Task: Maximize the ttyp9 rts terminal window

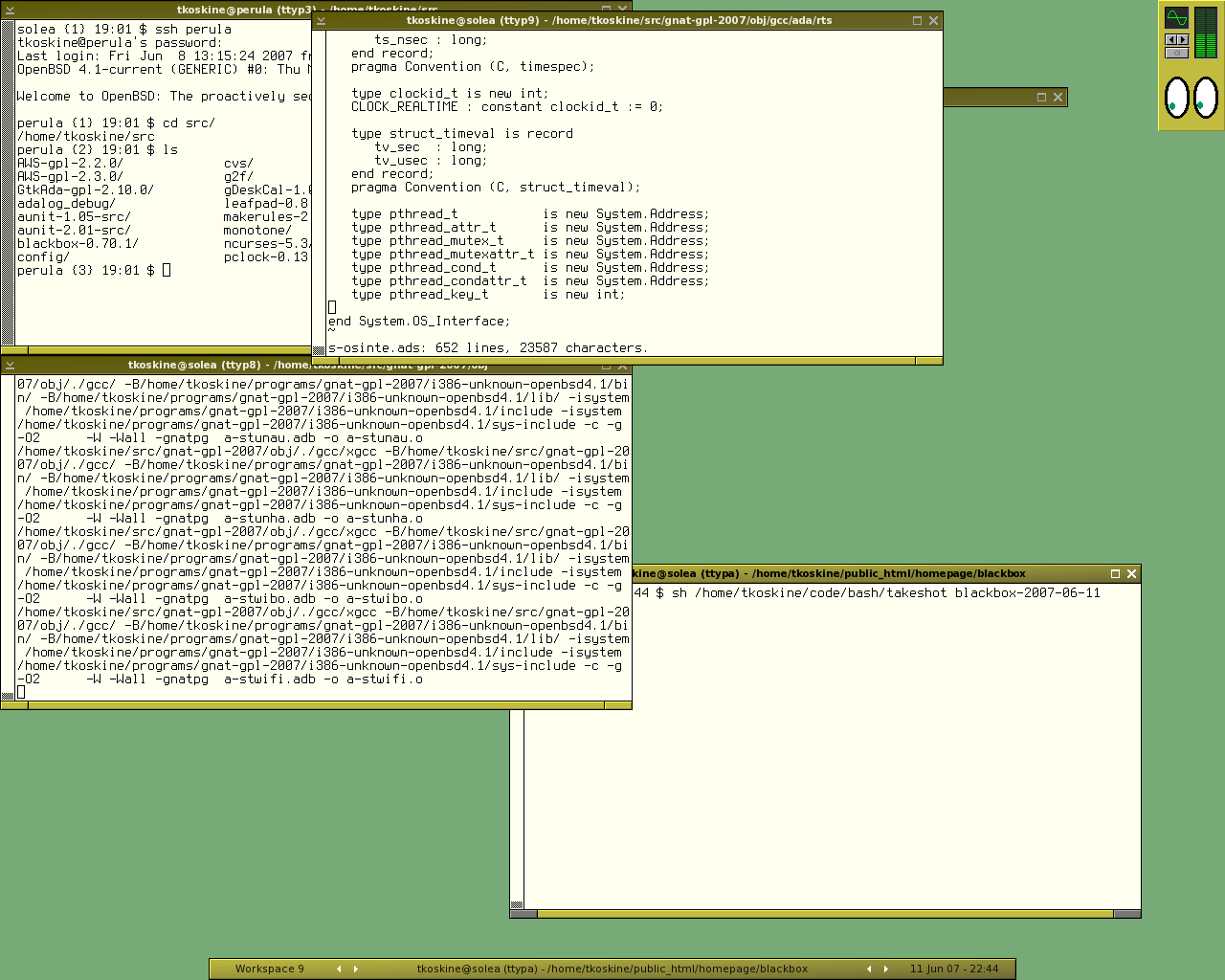Action: coord(917,20)
